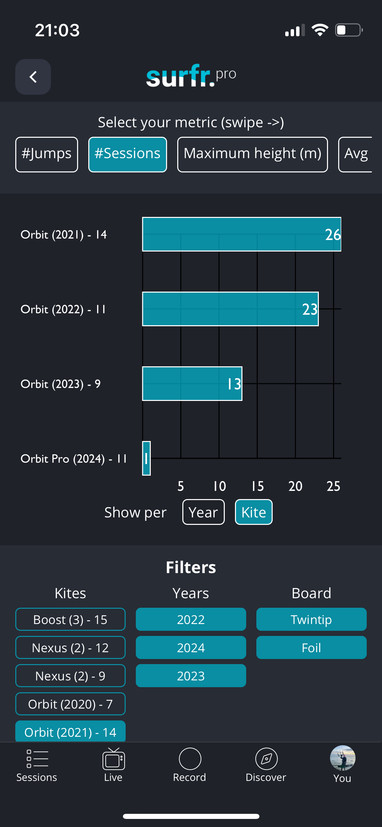This screenshot has height=827, width=382.
Task: Tap the Orbit (2021) - 14 bar
Action: point(242,234)
